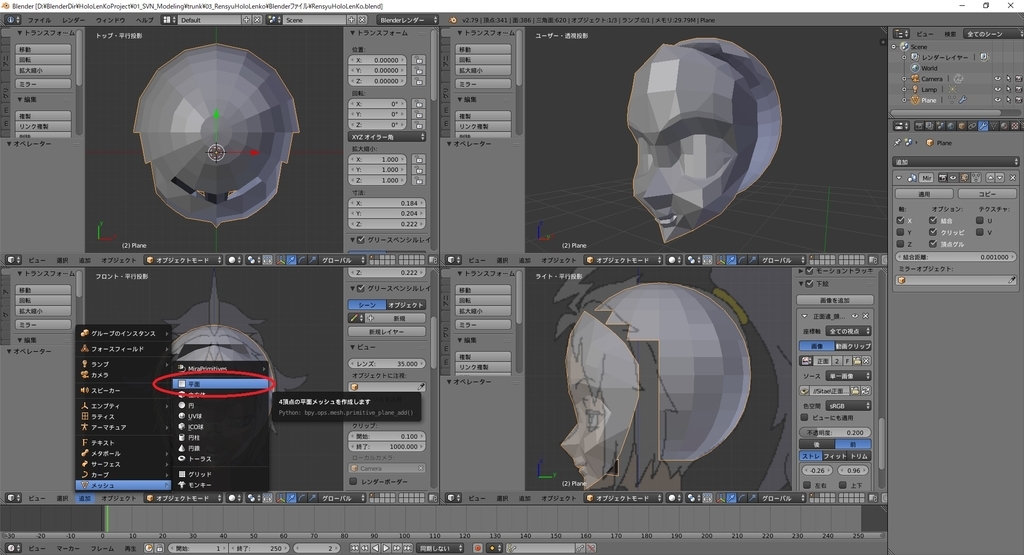
Task: Click the play button in timeline controls
Action: [386, 548]
